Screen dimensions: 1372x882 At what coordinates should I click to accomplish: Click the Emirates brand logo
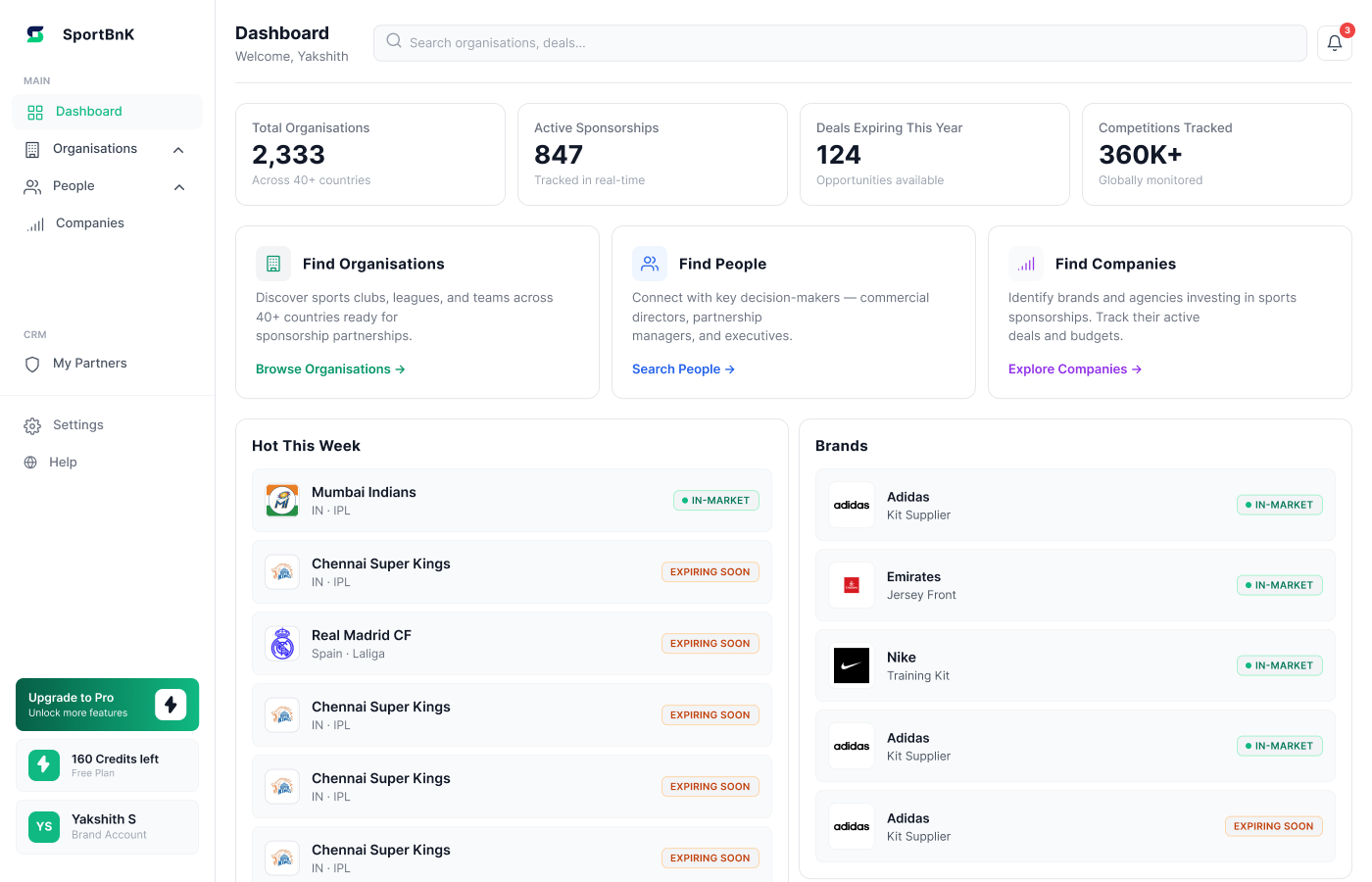[852, 586]
